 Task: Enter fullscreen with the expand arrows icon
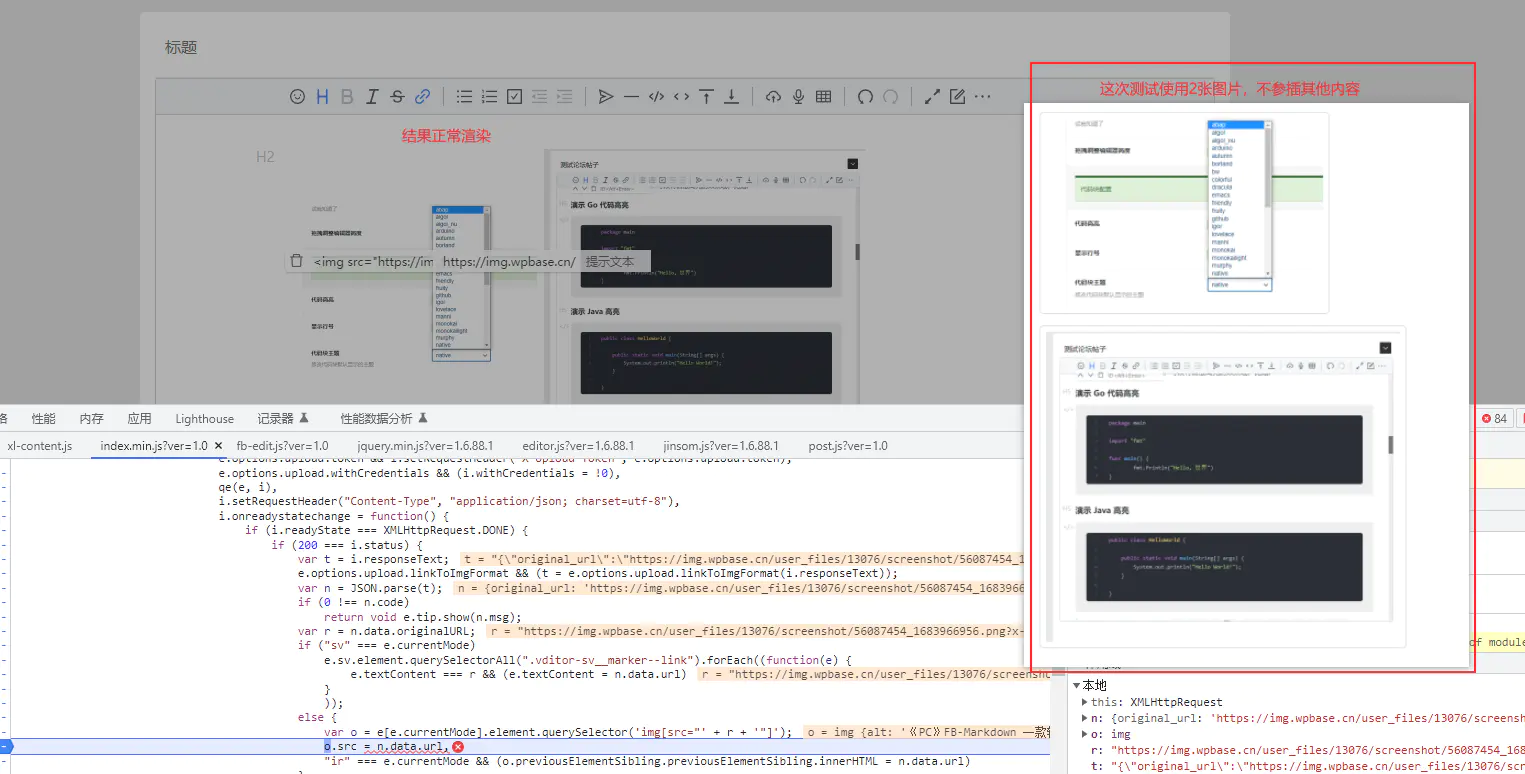point(932,97)
